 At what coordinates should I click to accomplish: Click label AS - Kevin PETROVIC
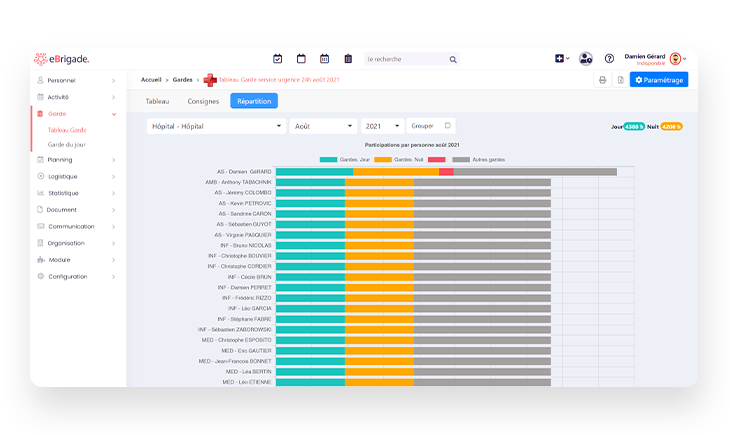tap(245, 204)
